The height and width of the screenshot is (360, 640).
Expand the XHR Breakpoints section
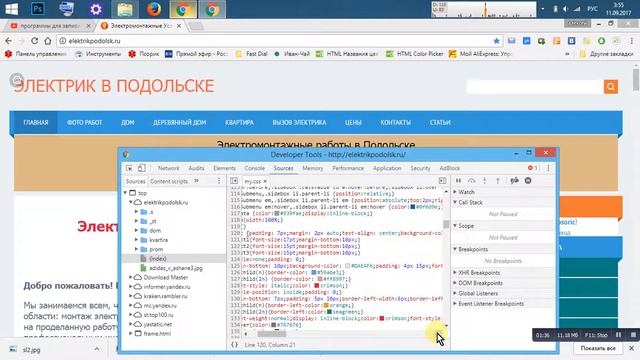coord(455,272)
